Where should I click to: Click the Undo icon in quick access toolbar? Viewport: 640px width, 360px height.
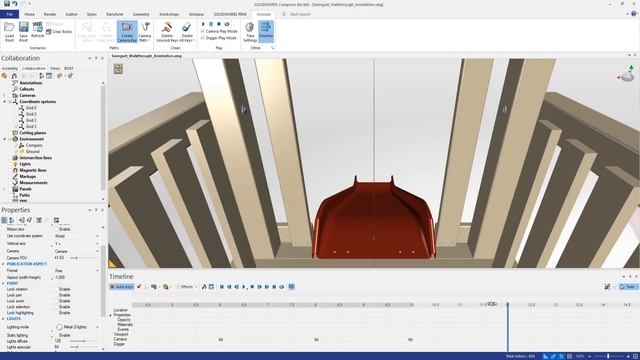click(15, 4)
